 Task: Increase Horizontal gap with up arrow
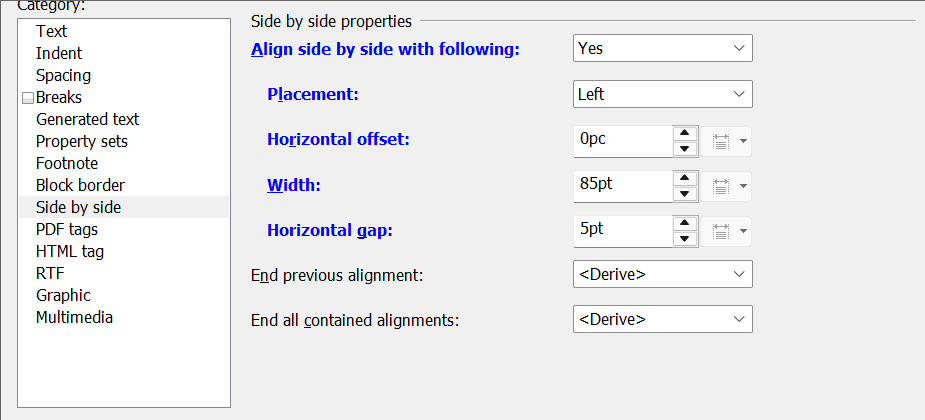click(x=684, y=224)
